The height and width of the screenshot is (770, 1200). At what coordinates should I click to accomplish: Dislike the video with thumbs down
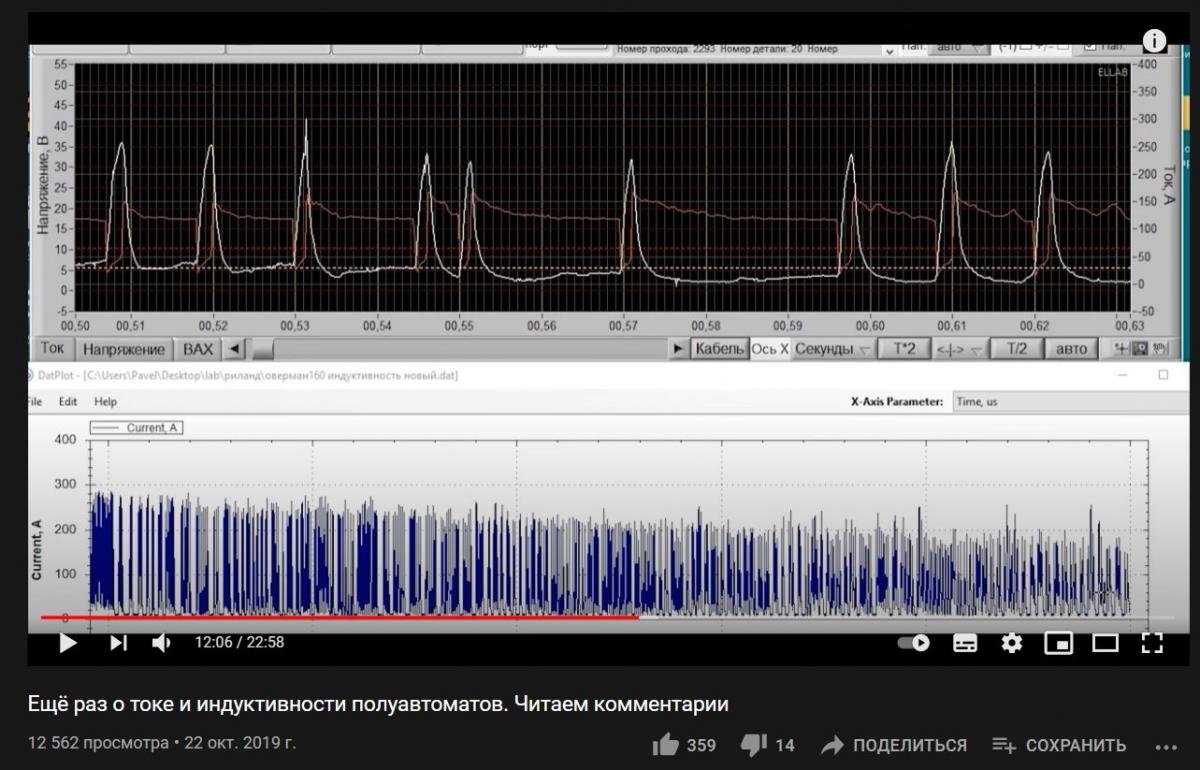tap(753, 745)
